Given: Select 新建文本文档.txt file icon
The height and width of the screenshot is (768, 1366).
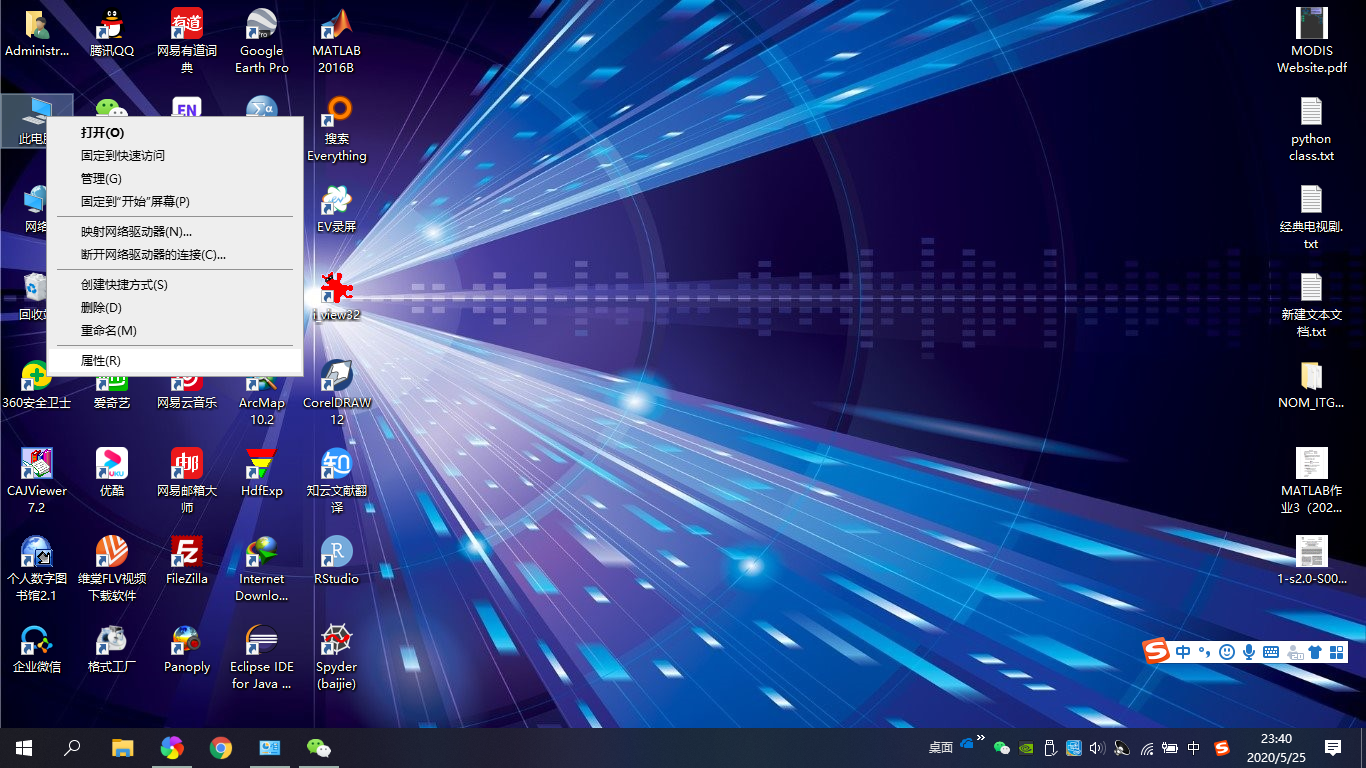Looking at the screenshot, I should (1311, 305).
